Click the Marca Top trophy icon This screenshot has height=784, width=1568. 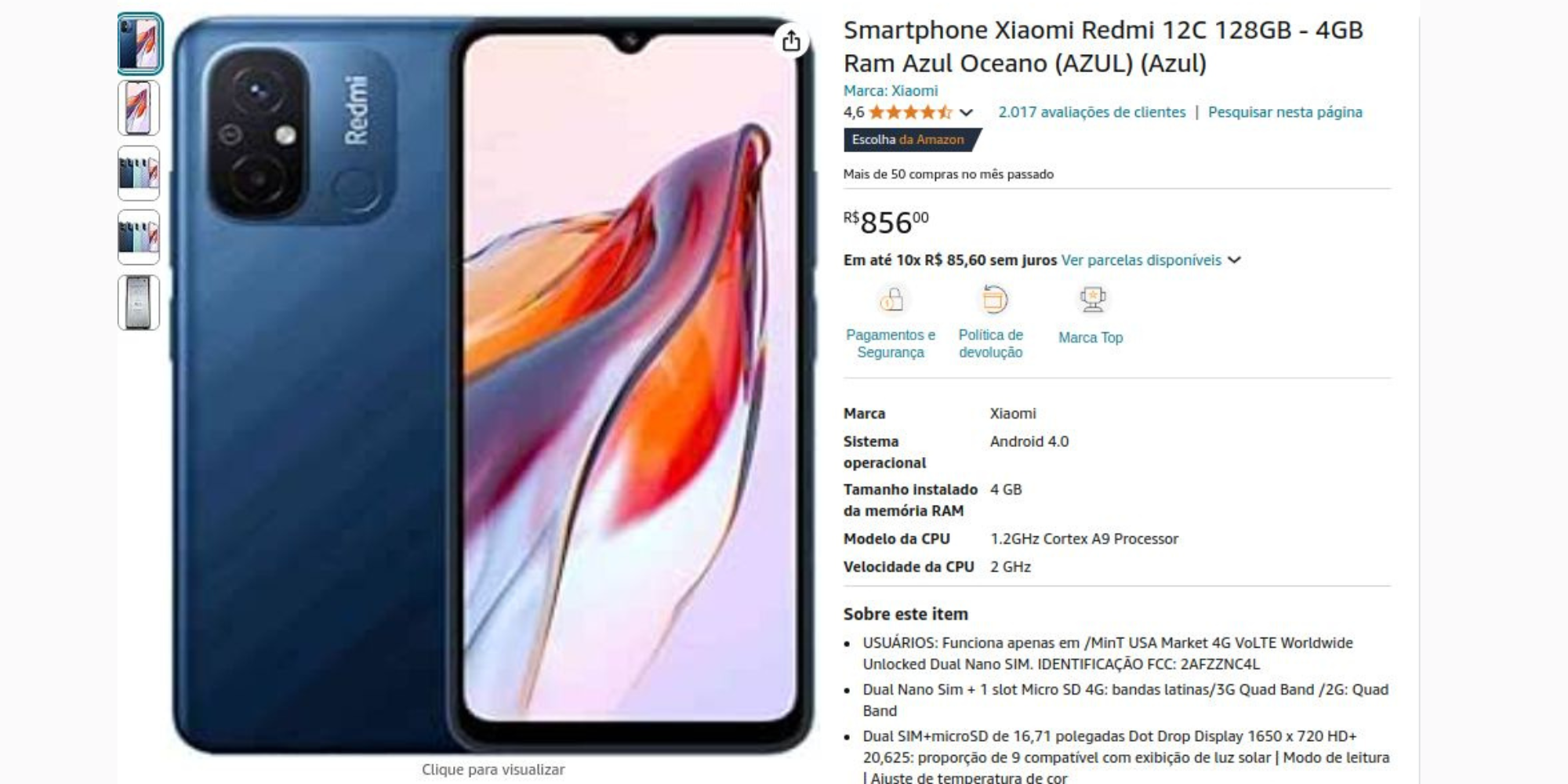[1092, 299]
